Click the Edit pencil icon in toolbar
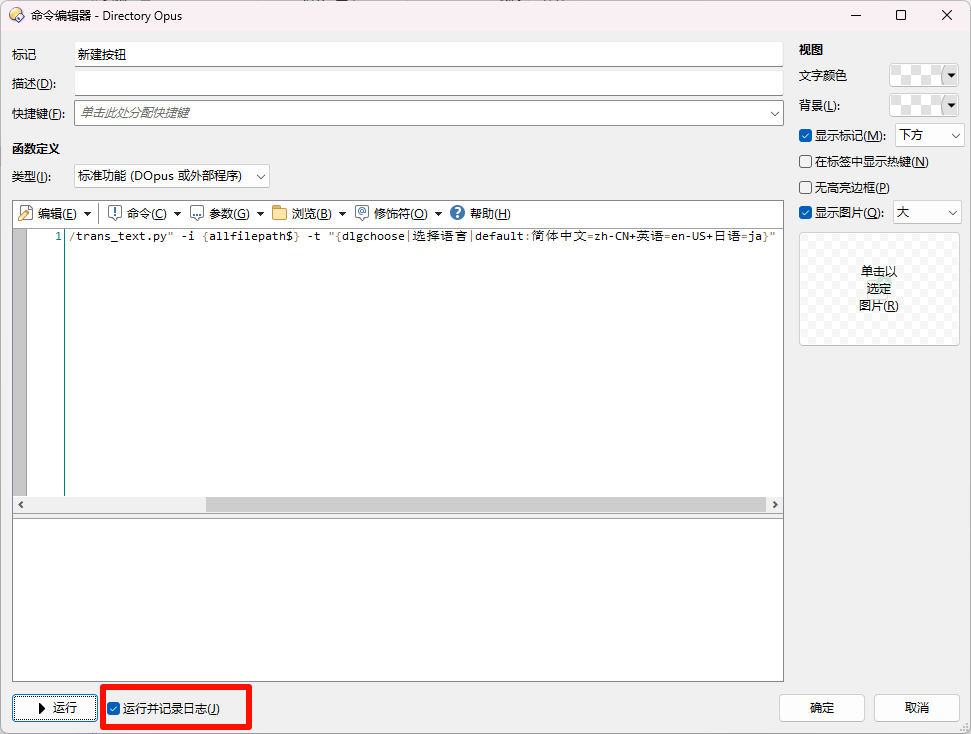971x734 pixels. (25, 214)
